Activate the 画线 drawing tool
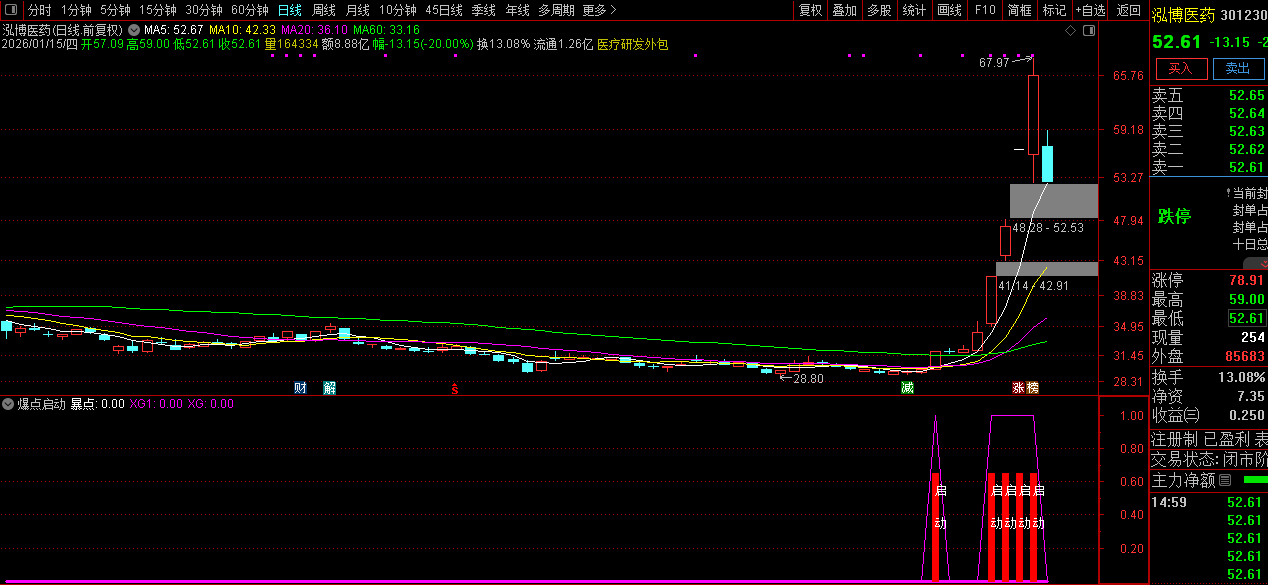 (949, 10)
